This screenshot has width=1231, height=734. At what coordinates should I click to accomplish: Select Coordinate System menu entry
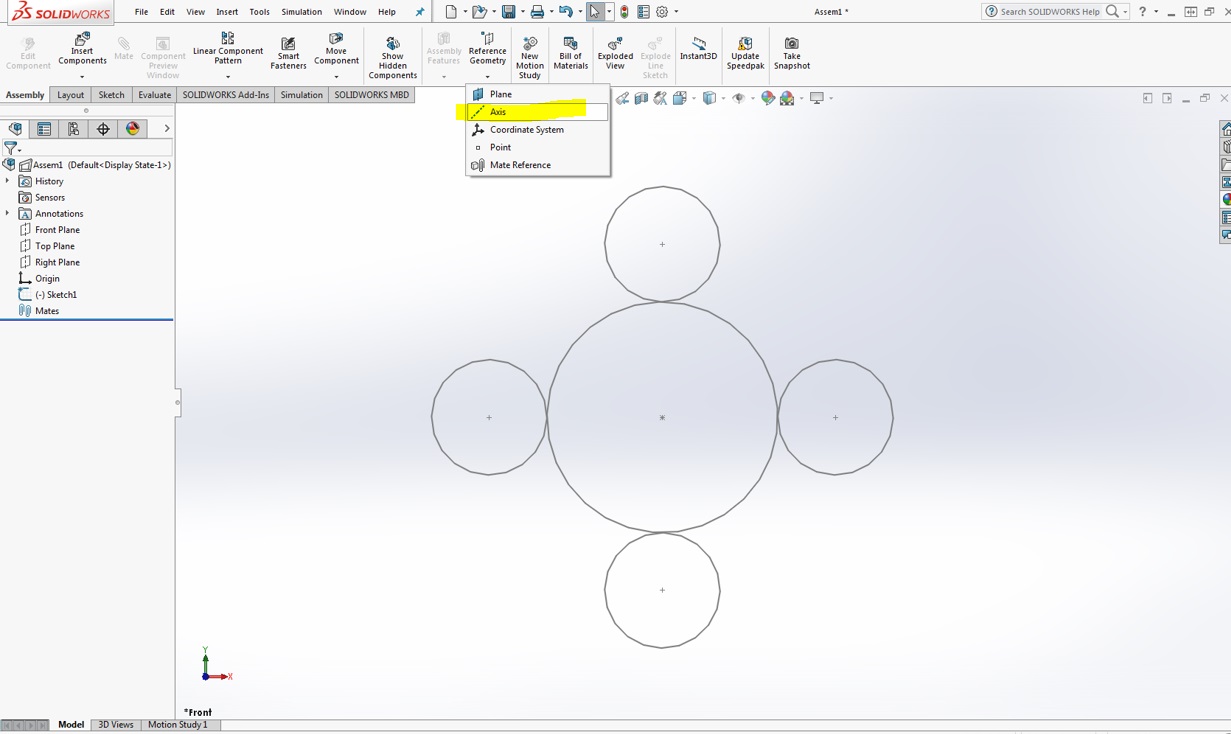(x=526, y=130)
